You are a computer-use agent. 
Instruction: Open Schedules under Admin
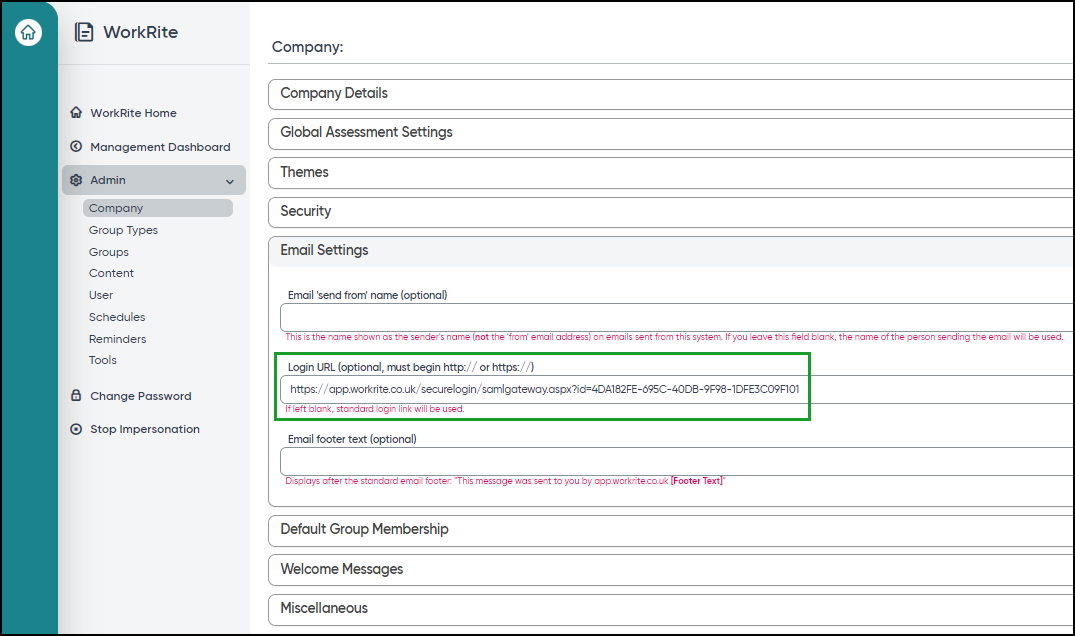pos(117,317)
